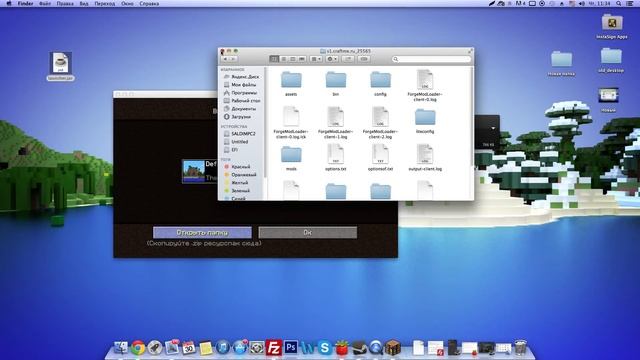Click the Ok button in Minecraft window
The height and width of the screenshot is (360, 640).
[308, 232]
